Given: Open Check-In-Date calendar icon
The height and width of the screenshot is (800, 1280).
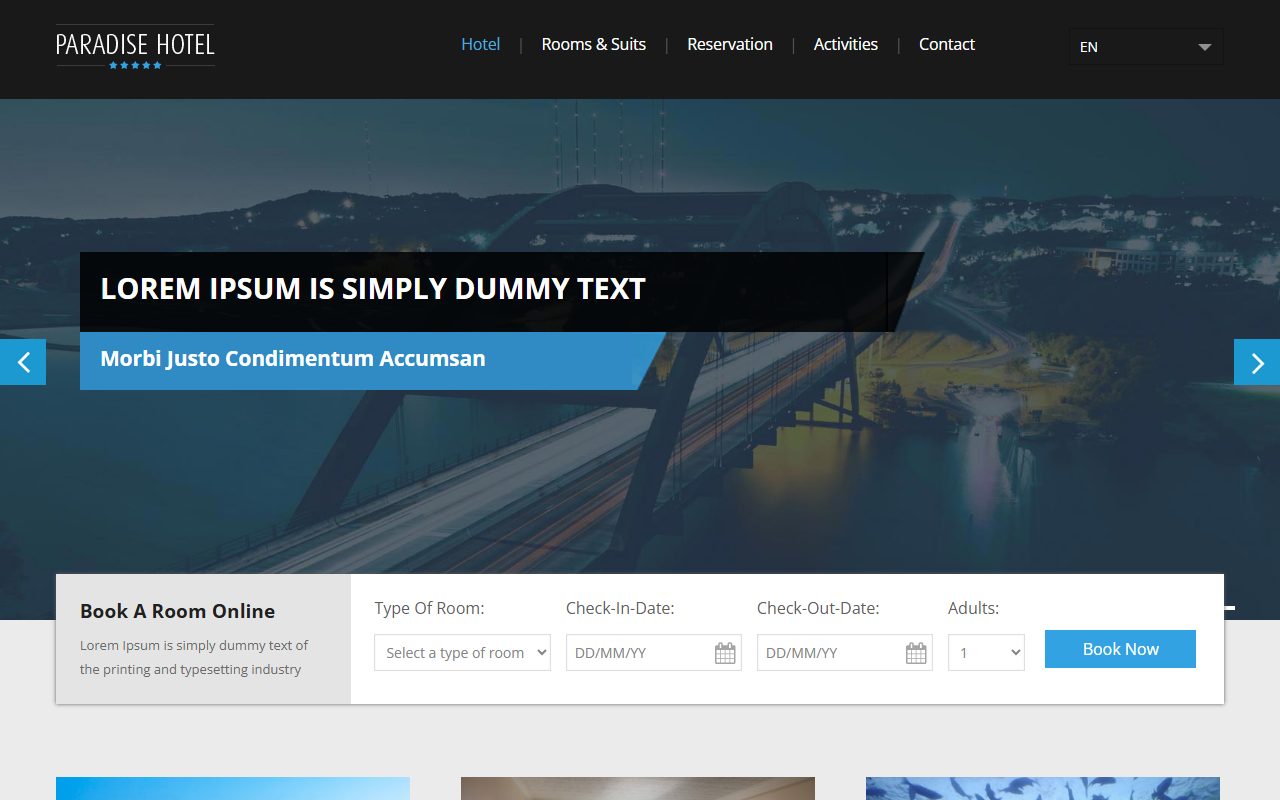Looking at the screenshot, I should tap(725, 653).
